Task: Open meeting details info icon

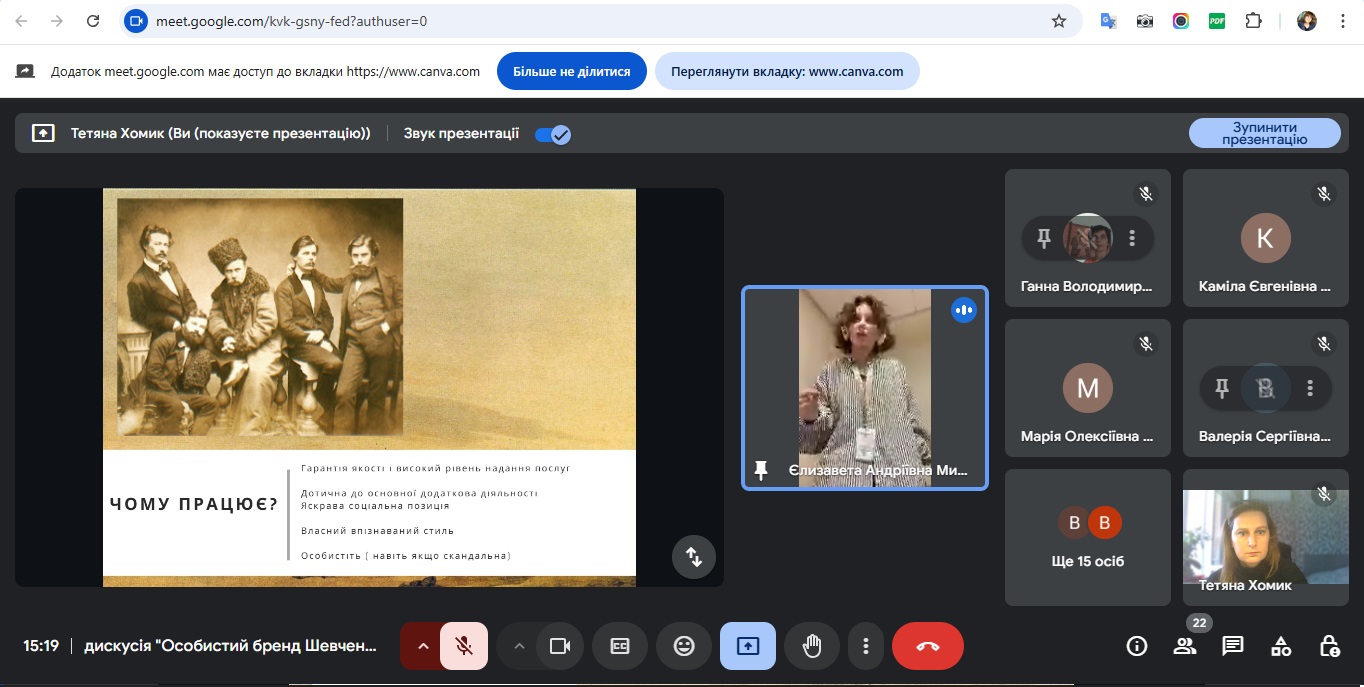Action: coord(1137,646)
